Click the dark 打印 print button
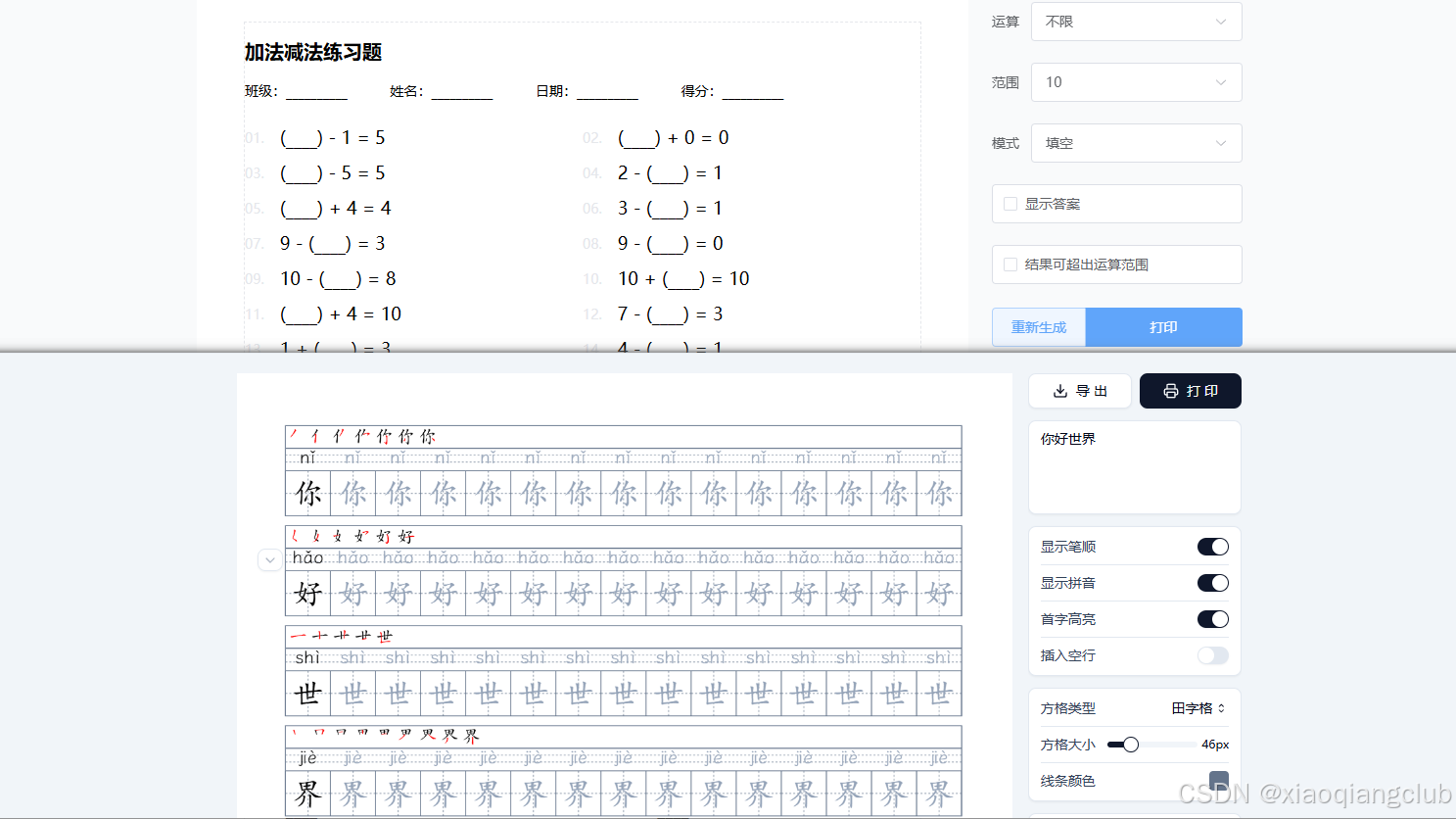Image resolution: width=1456 pixels, height=819 pixels. pos(1191,391)
